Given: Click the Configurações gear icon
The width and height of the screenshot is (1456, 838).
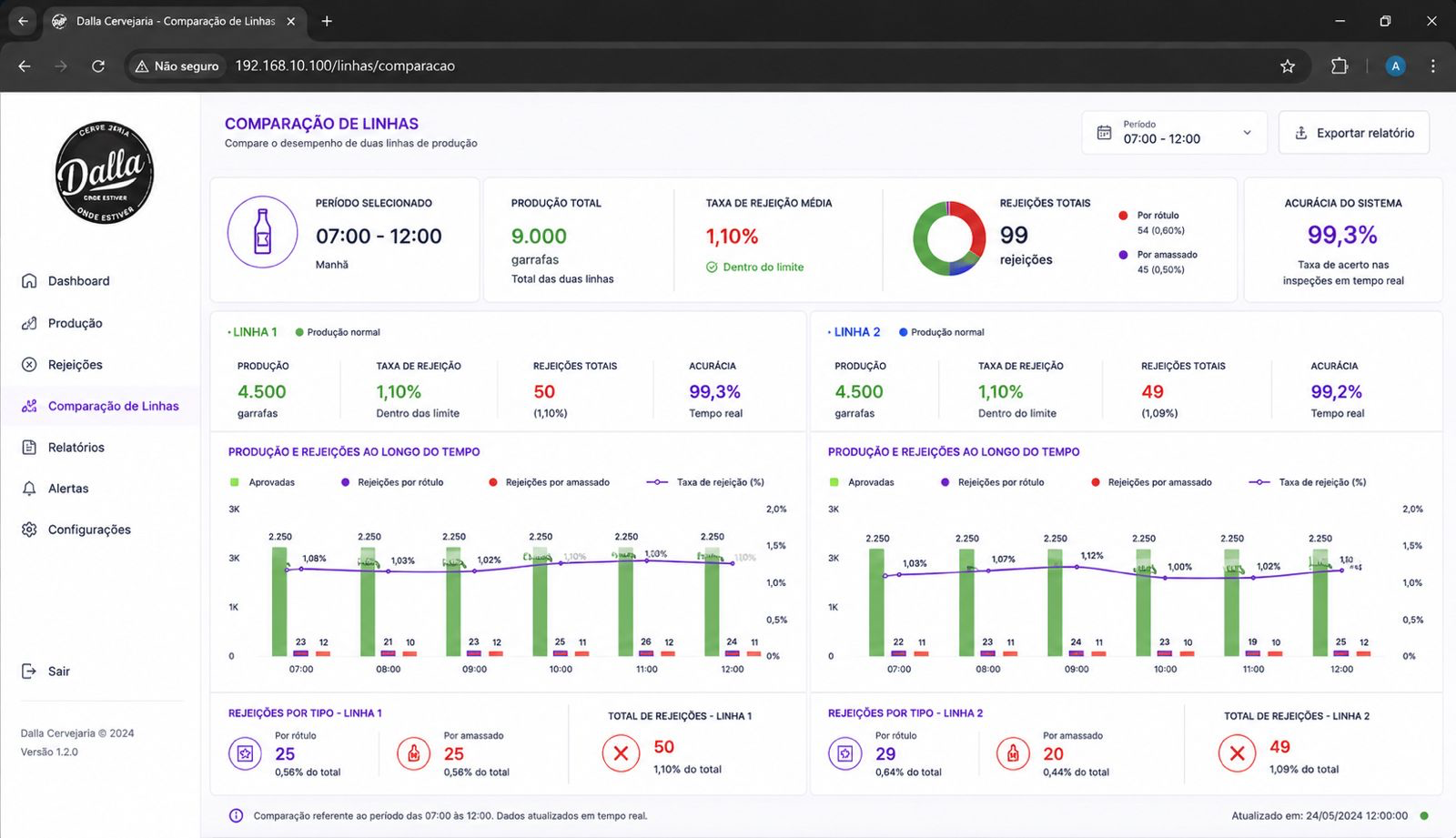Looking at the screenshot, I should click(29, 530).
